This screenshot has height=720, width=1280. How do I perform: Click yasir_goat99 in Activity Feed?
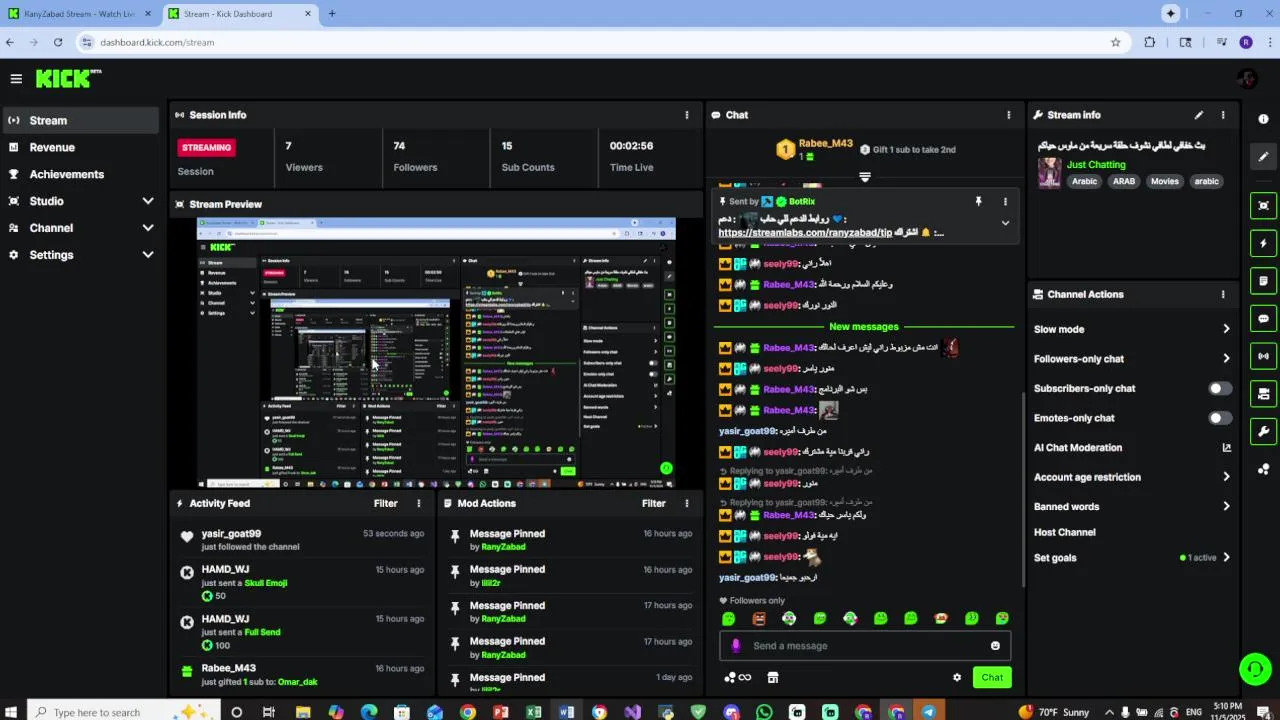click(231, 534)
